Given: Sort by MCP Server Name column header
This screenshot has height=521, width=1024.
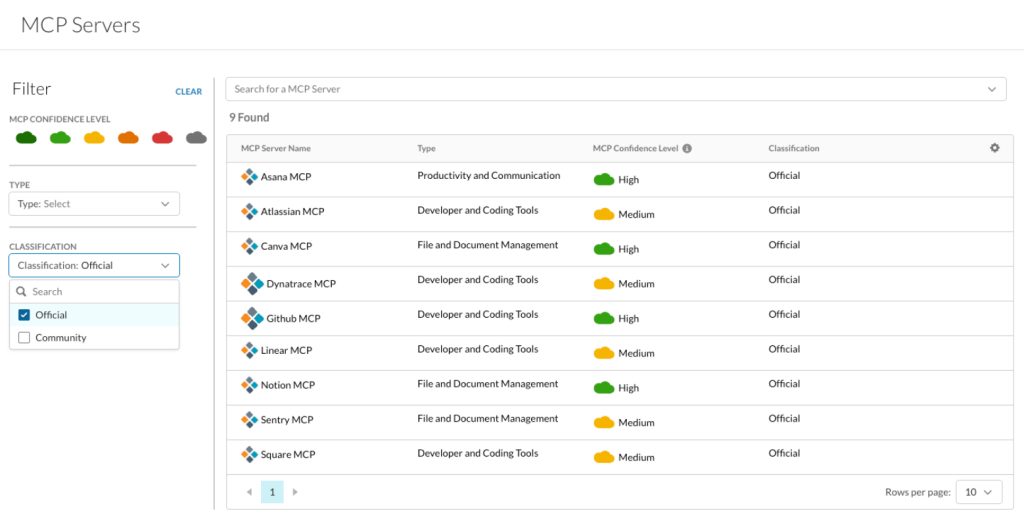Looking at the screenshot, I should pyautogui.click(x=276, y=149).
